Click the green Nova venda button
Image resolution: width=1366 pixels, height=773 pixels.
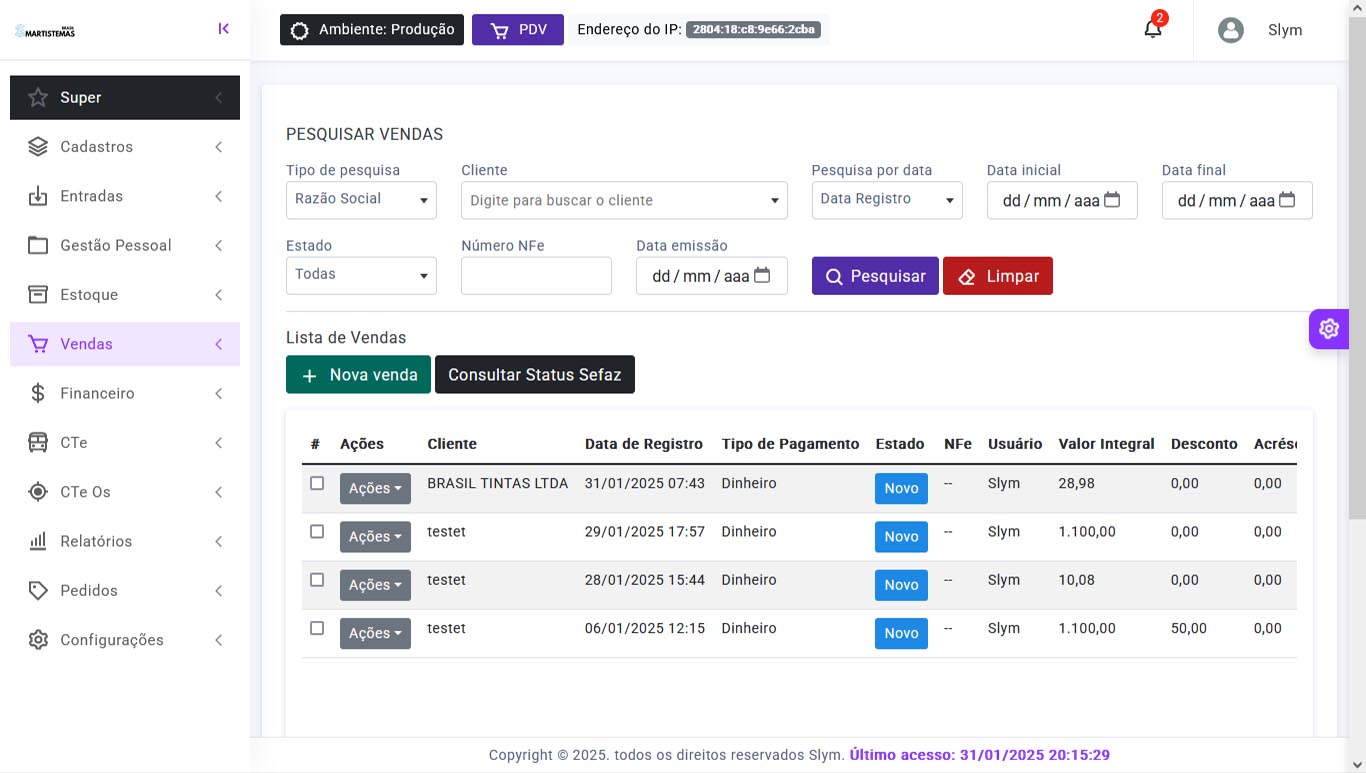click(x=358, y=375)
